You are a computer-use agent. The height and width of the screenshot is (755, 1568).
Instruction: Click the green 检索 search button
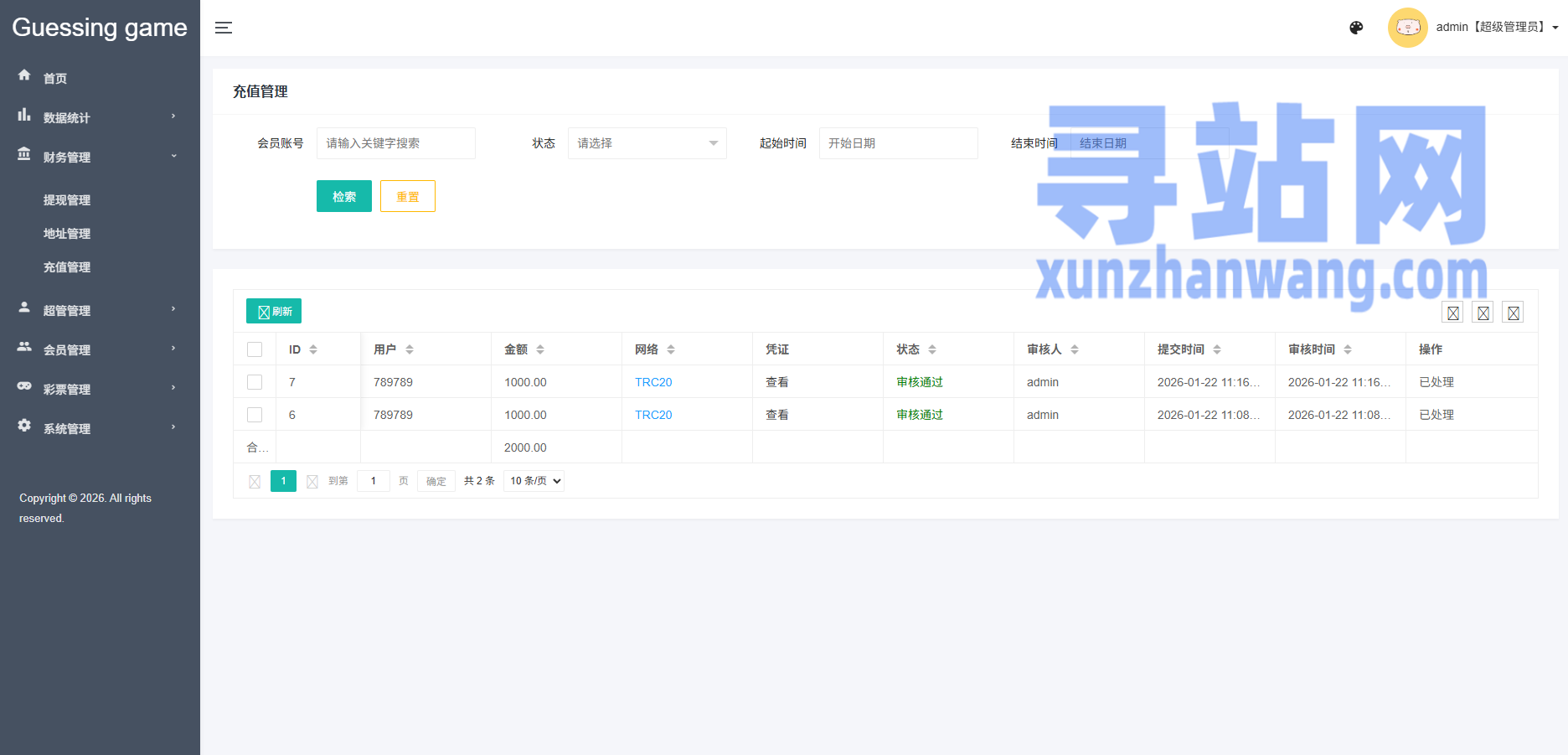point(343,197)
